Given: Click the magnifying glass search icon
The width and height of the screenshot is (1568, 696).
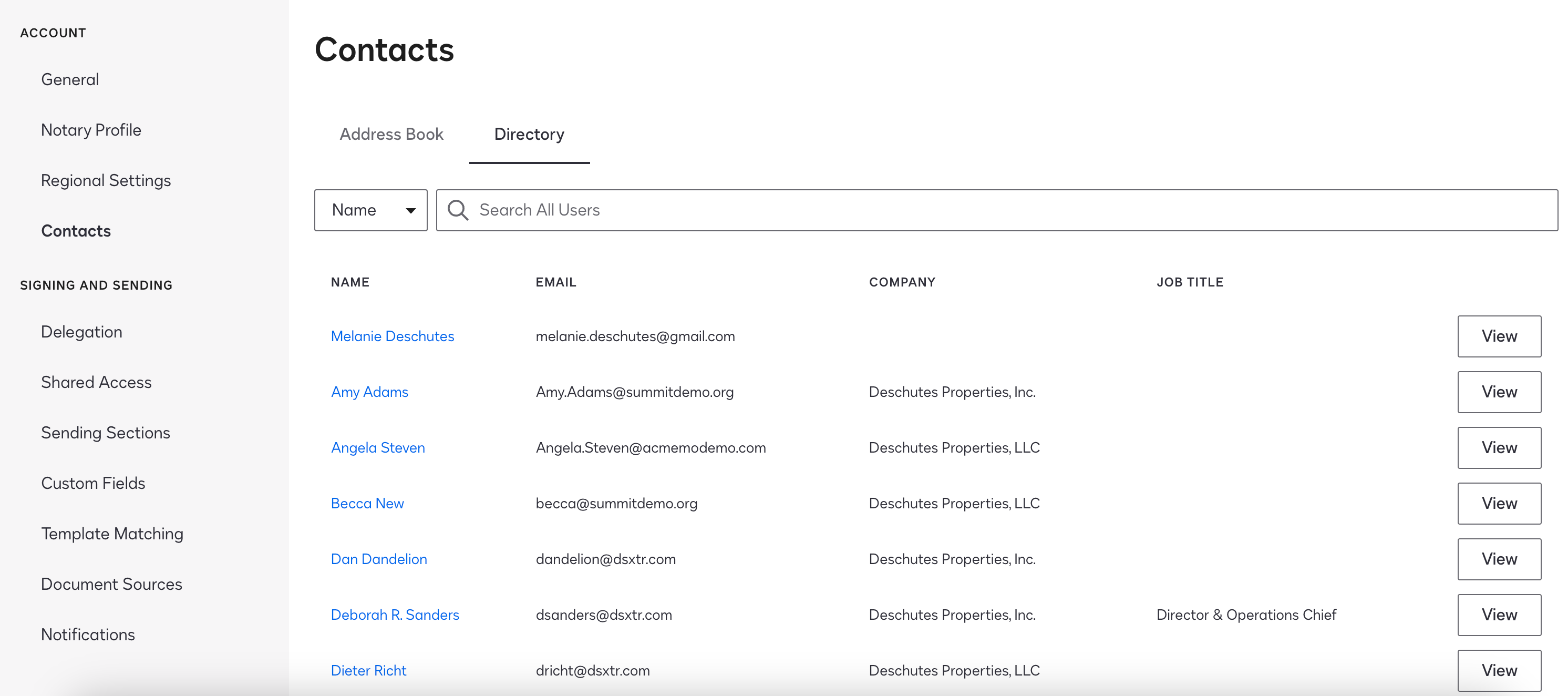Looking at the screenshot, I should 458,210.
